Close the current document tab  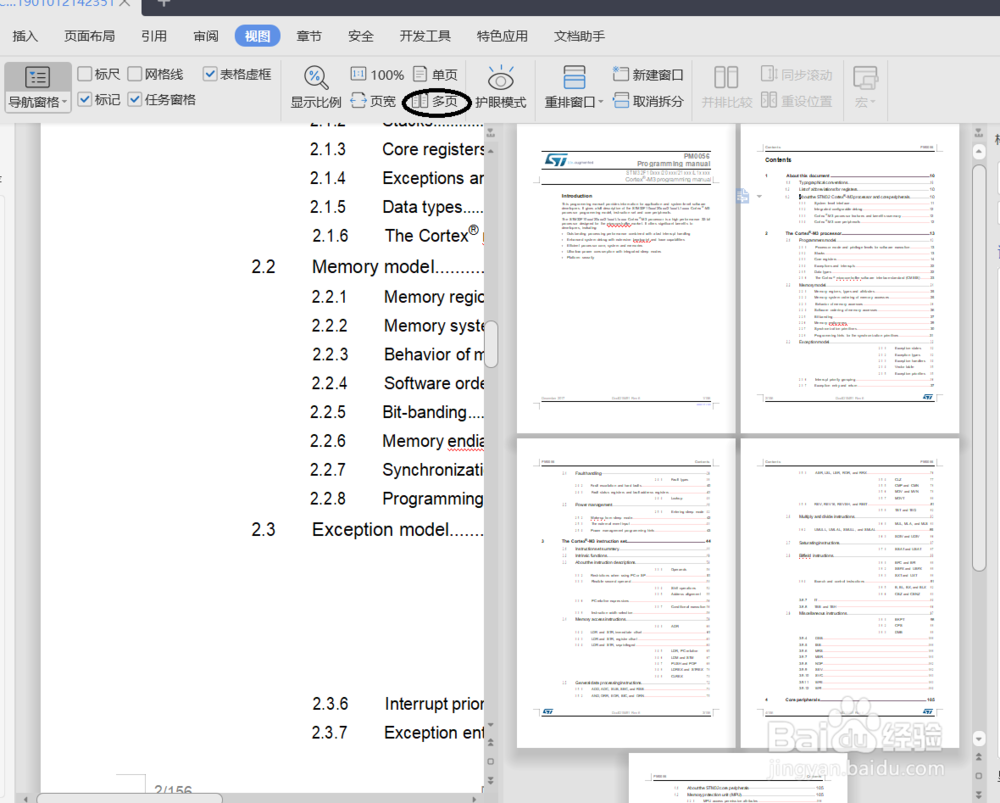pos(125,3)
